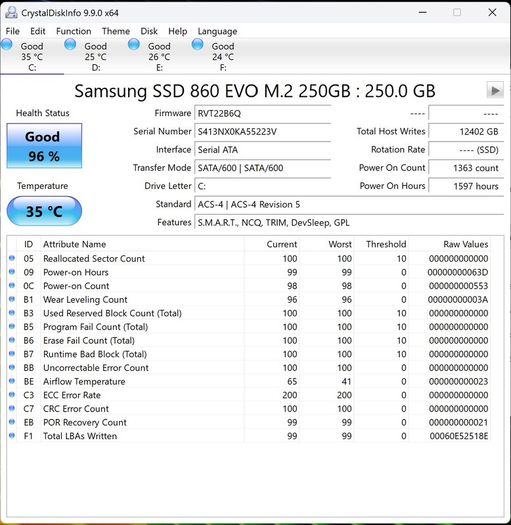511x525 pixels.
Task: Click the Threshold column header
Action: [x=381, y=244]
